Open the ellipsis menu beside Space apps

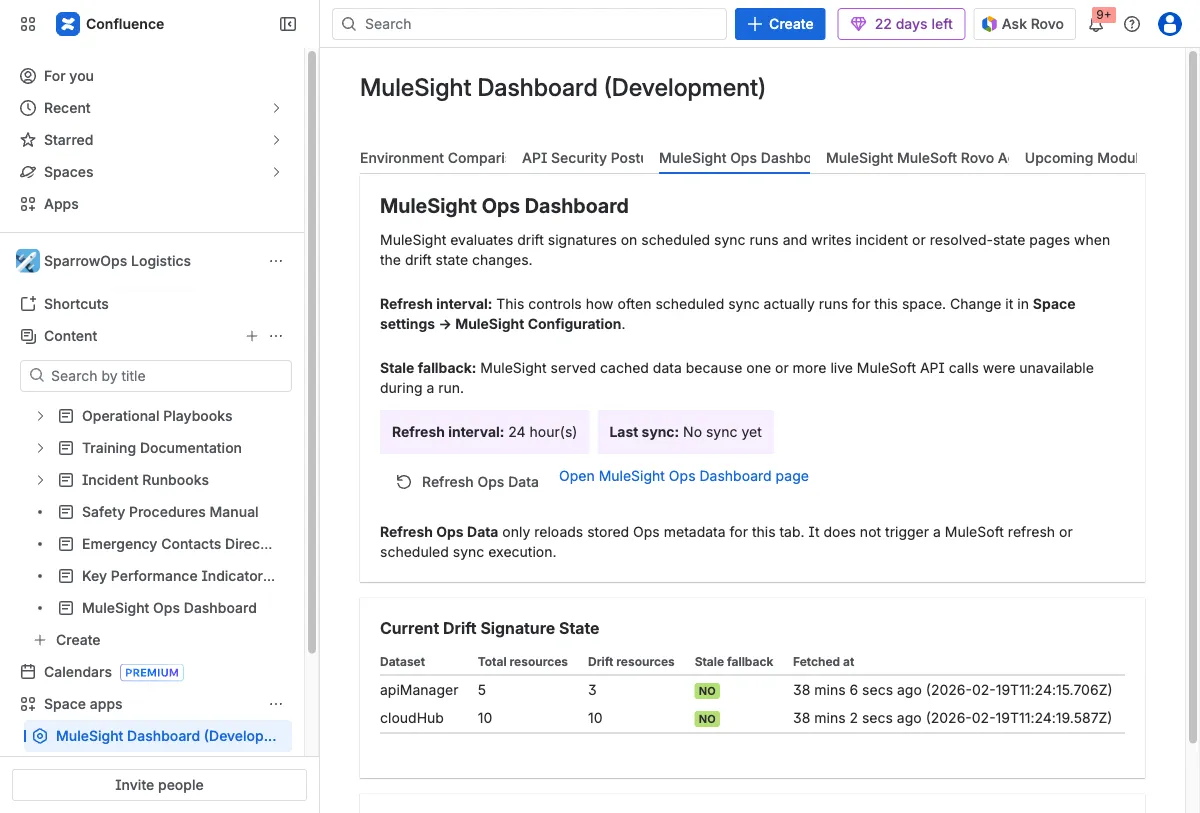(276, 704)
